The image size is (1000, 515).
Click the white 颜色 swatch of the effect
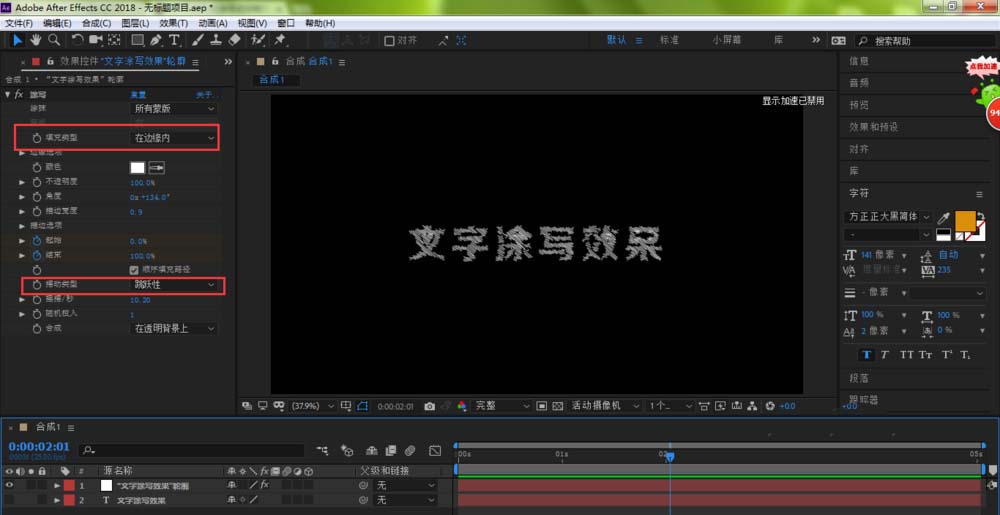click(x=137, y=168)
